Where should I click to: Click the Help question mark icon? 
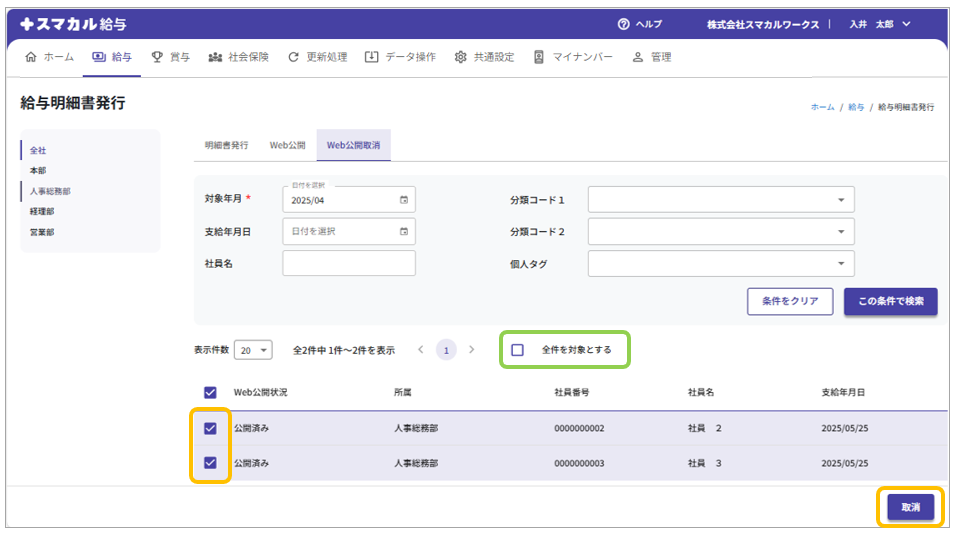(x=624, y=24)
